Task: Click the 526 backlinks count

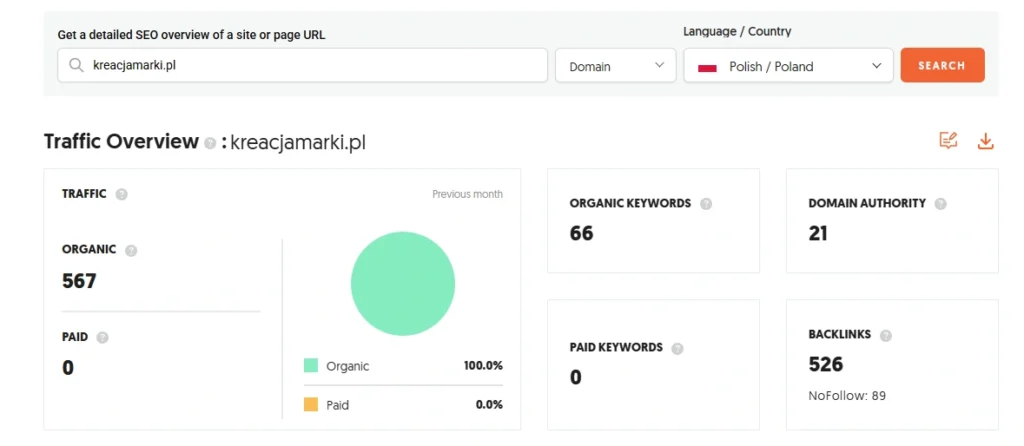Action: click(x=826, y=364)
